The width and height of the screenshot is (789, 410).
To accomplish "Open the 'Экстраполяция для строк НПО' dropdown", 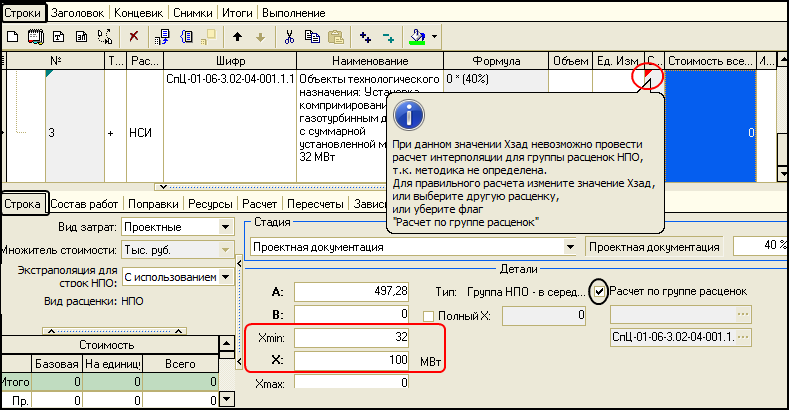I will click(x=225, y=277).
